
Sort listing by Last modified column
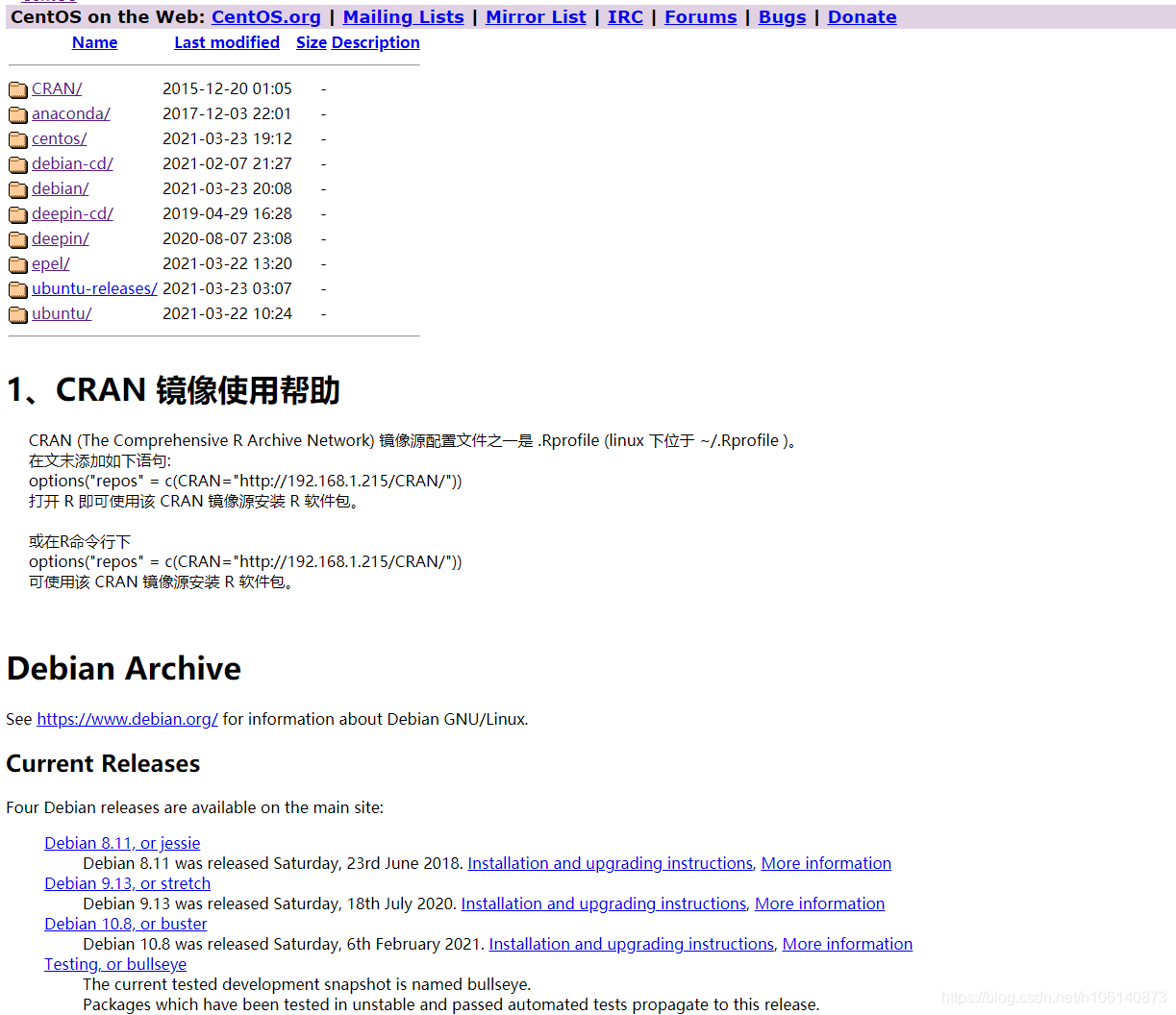tap(227, 42)
